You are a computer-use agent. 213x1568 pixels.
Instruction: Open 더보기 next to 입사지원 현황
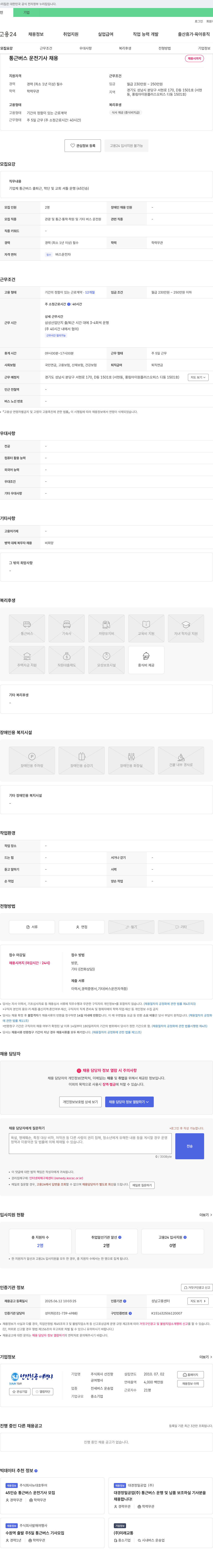206,1214
